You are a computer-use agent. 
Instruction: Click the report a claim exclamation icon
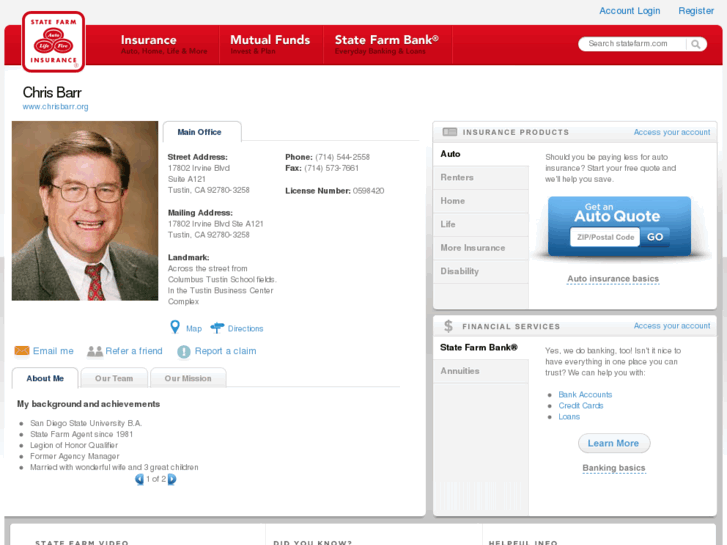tap(184, 352)
